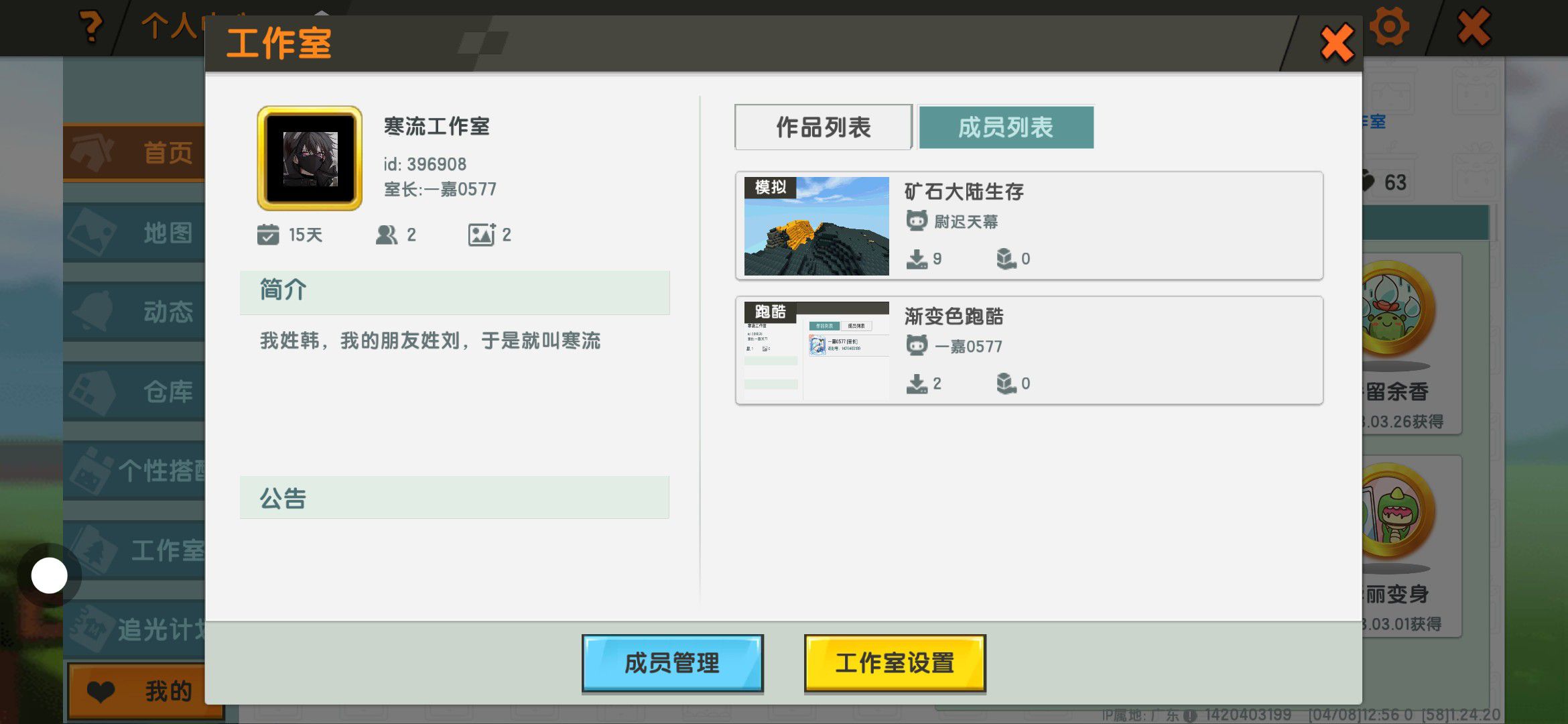Image resolution: width=1568 pixels, height=724 pixels.
Task: Click the works count picture icon
Action: pos(481,235)
